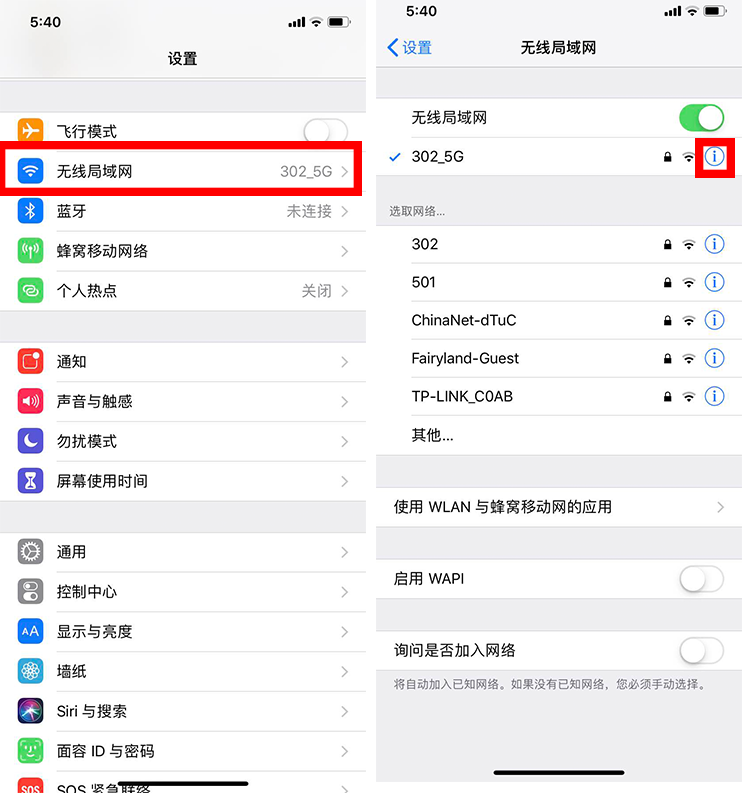The width and height of the screenshot is (742, 793).
Task: Toggle the 询问是否加入网络 switch
Action: coord(701,650)
